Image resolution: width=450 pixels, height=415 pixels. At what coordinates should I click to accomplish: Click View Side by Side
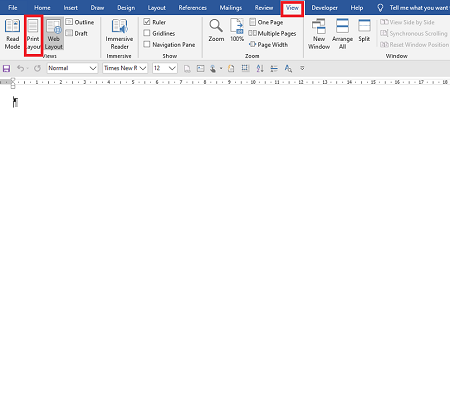(x=407, y=22)
